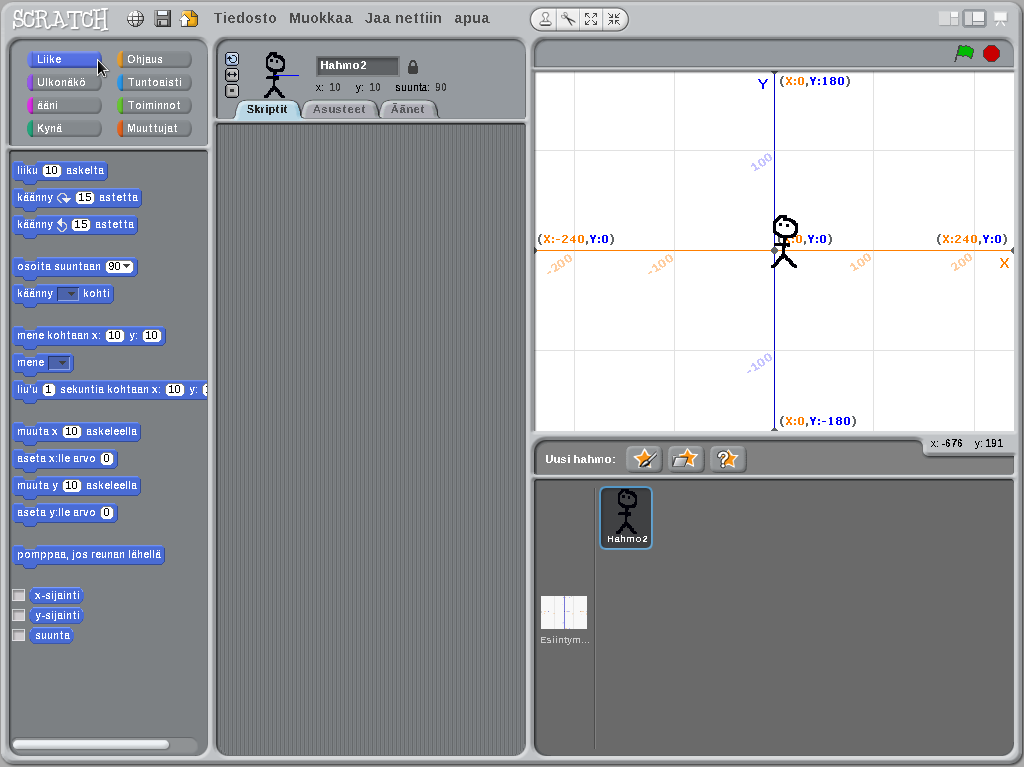Click the muuta x askeleella block
Screen dimensions: 1024x767
pos(77,432)
